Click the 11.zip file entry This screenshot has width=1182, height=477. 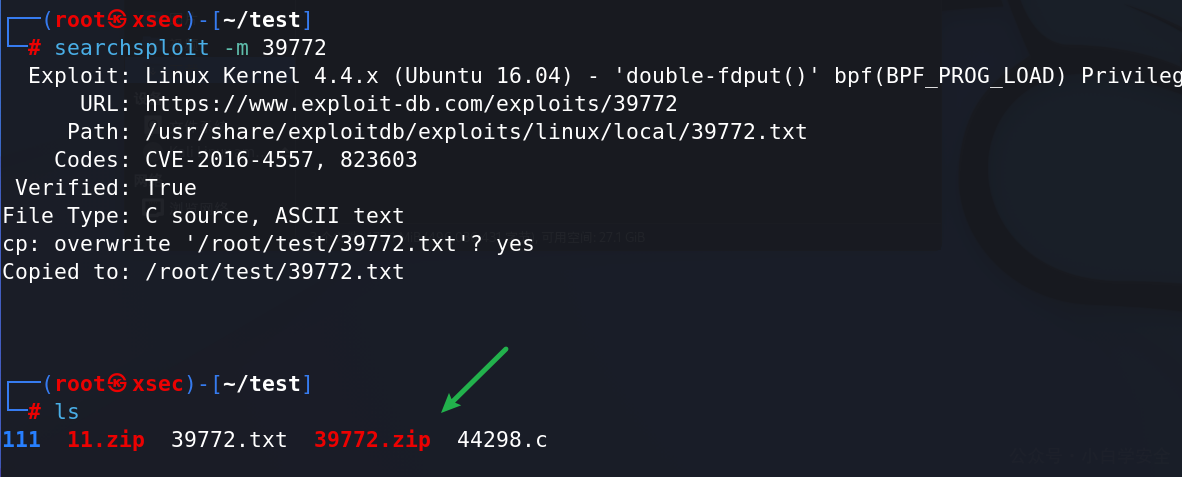click(106, 440)
